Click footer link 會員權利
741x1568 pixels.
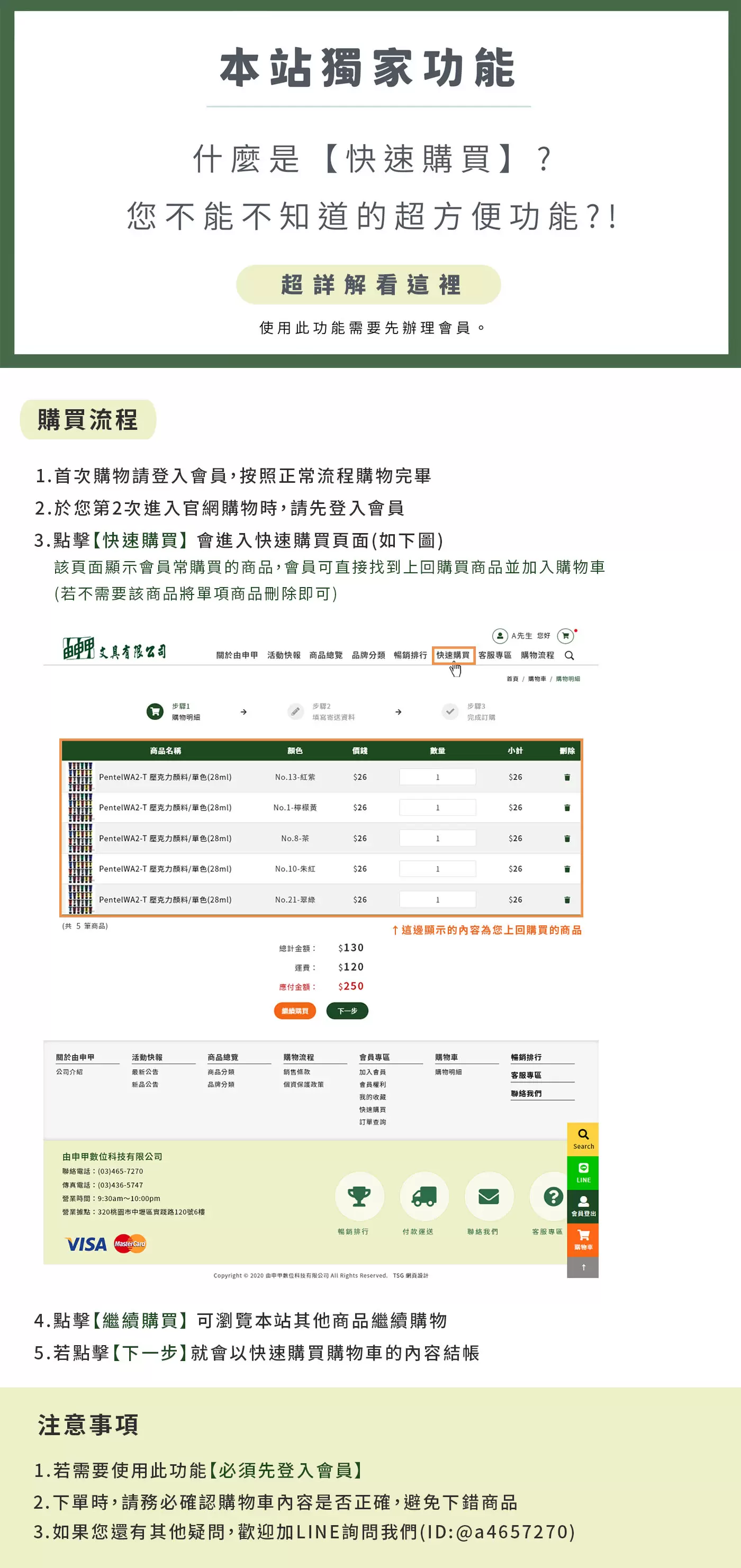pos(372,1085)
